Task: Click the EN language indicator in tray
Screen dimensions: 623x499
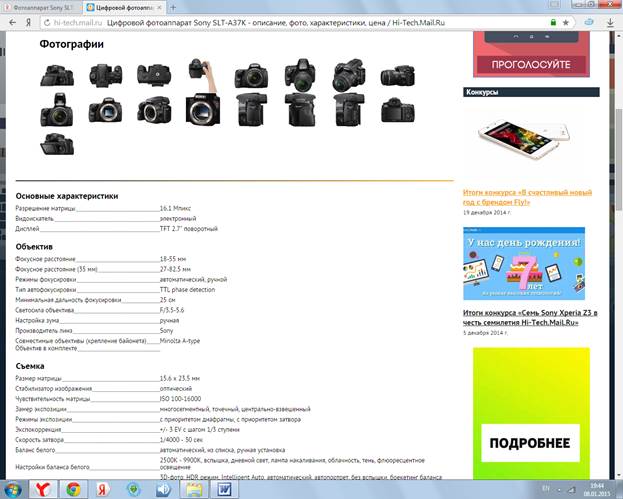Action: (546, 489)
